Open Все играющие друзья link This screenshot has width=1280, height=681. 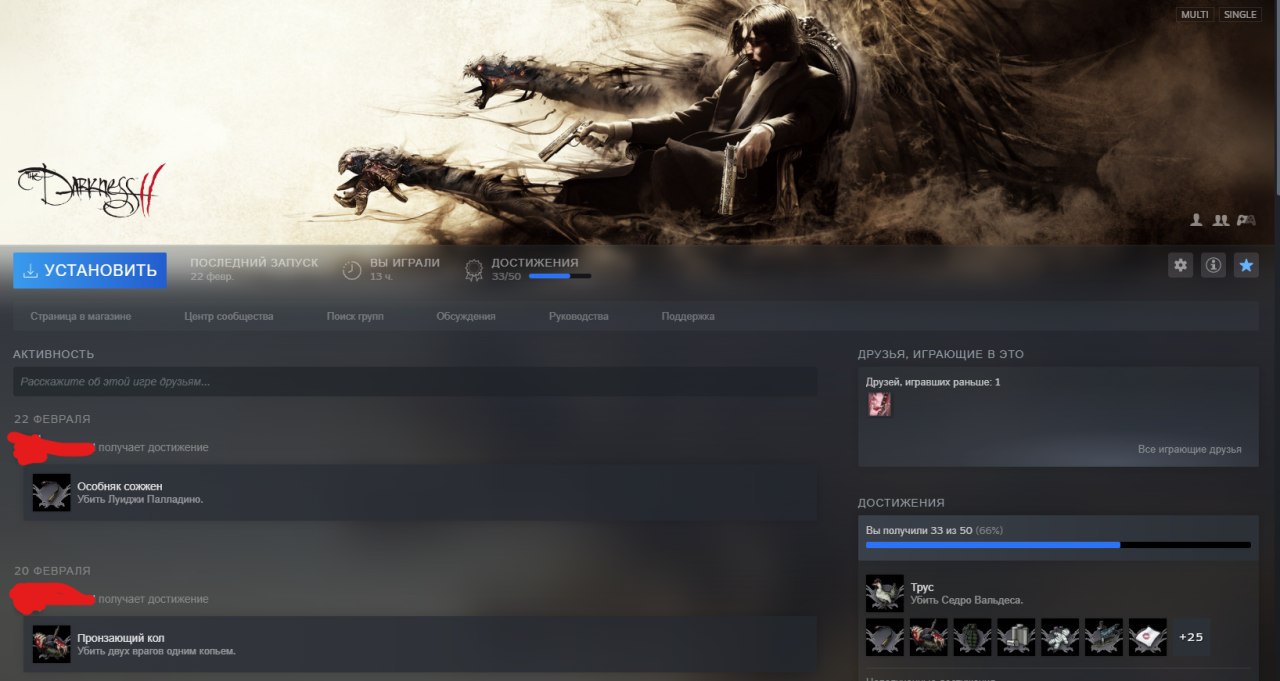[1190, 449]
